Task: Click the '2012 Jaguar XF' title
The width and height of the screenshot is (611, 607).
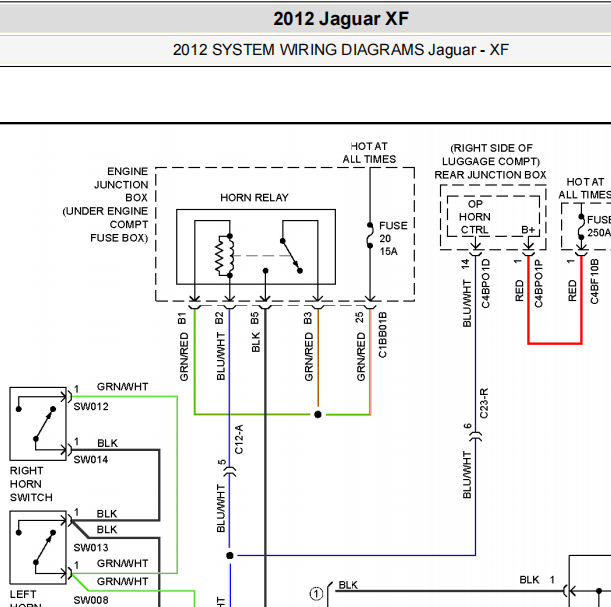Action: (x=341, y=19)
